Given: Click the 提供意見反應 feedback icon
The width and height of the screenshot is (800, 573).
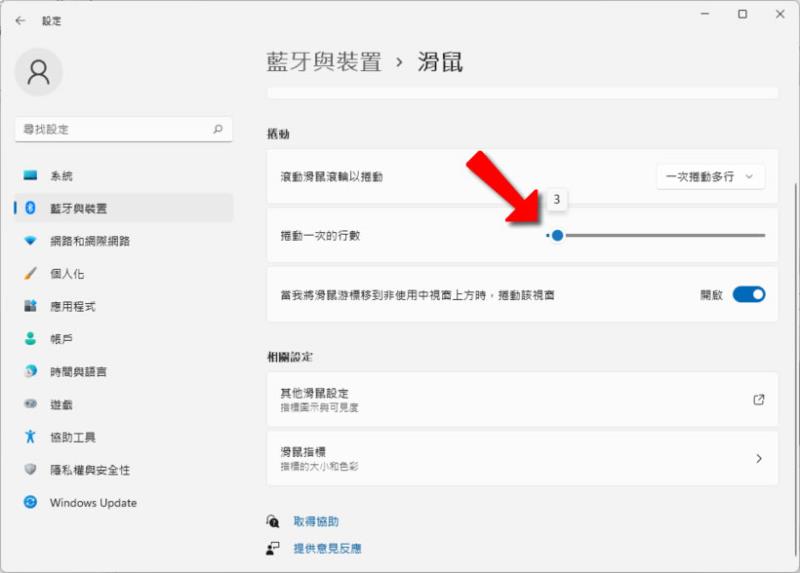Looking at the screenshot, I should [272, 549].
